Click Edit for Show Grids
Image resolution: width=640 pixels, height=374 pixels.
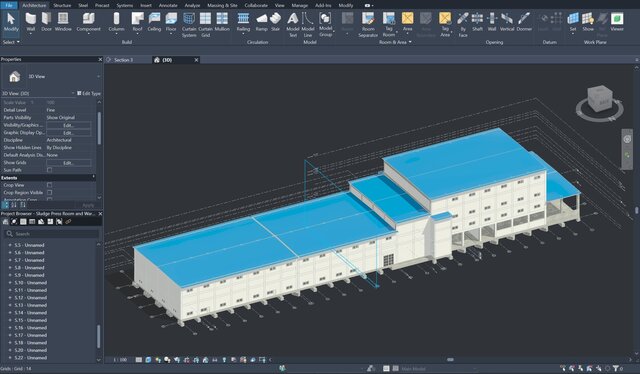(69, 163)
